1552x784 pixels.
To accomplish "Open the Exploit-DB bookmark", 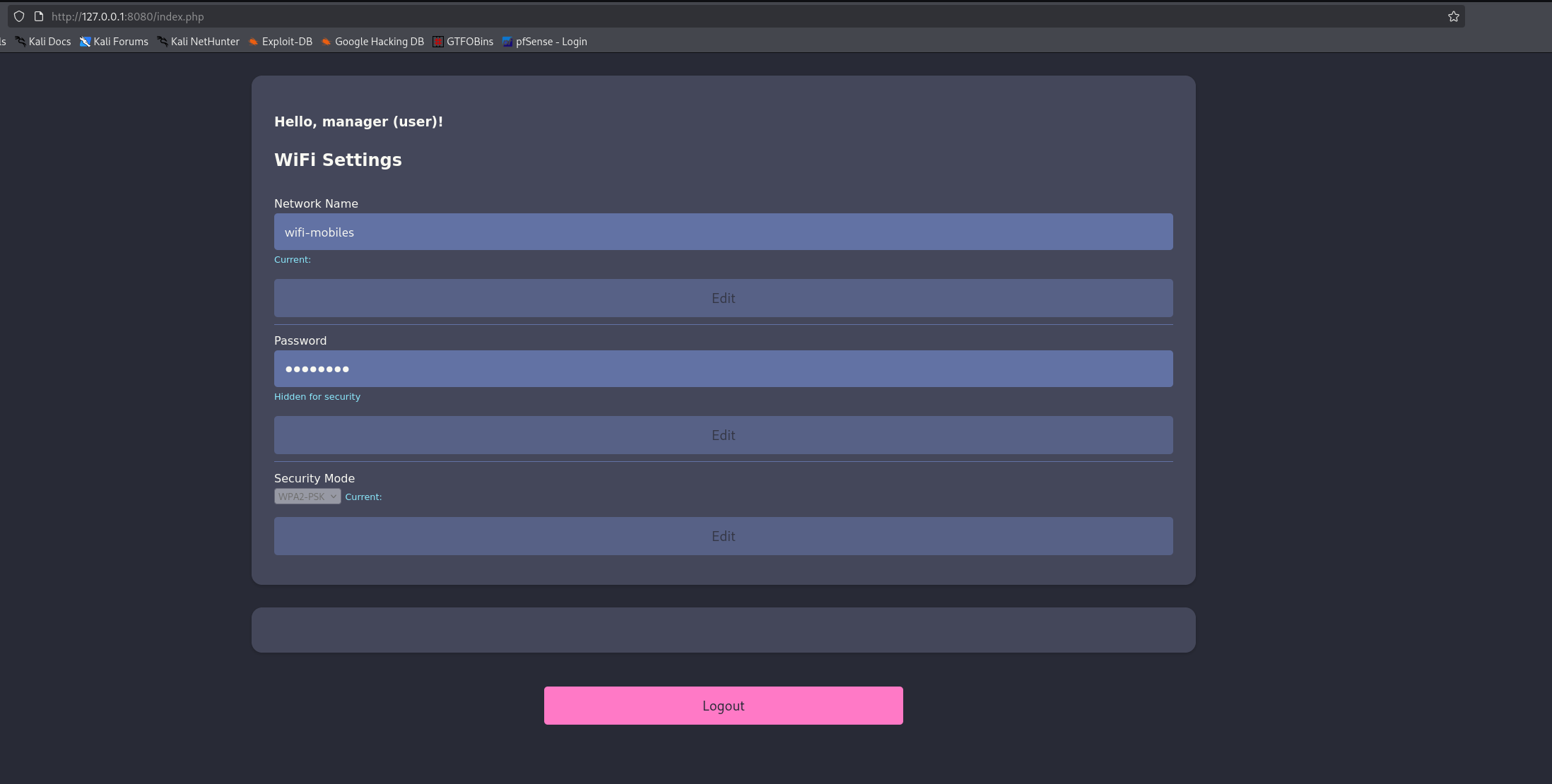I will click(x=281, y=42).
